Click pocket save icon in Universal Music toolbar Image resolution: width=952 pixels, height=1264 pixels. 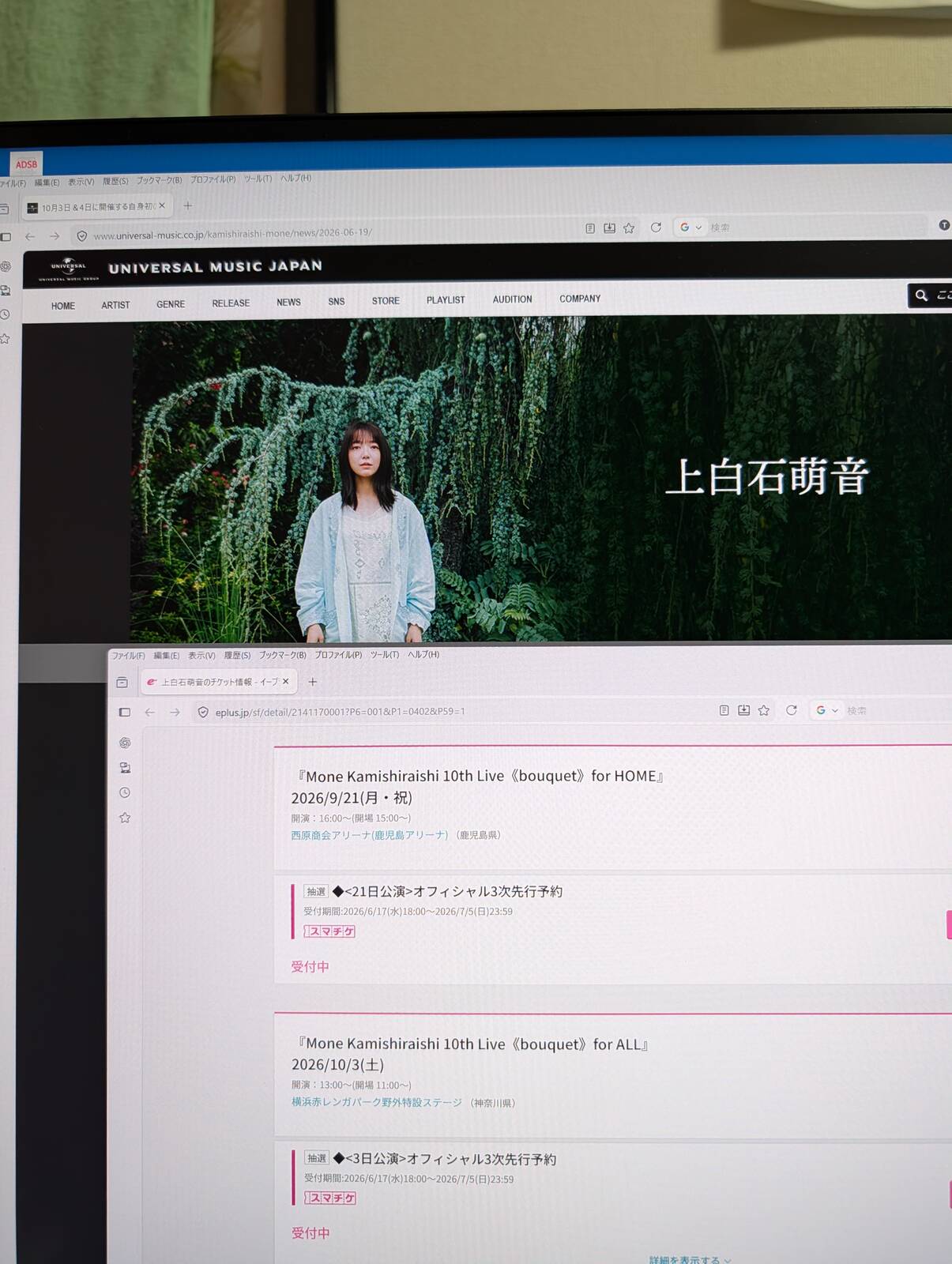(609, 228)
